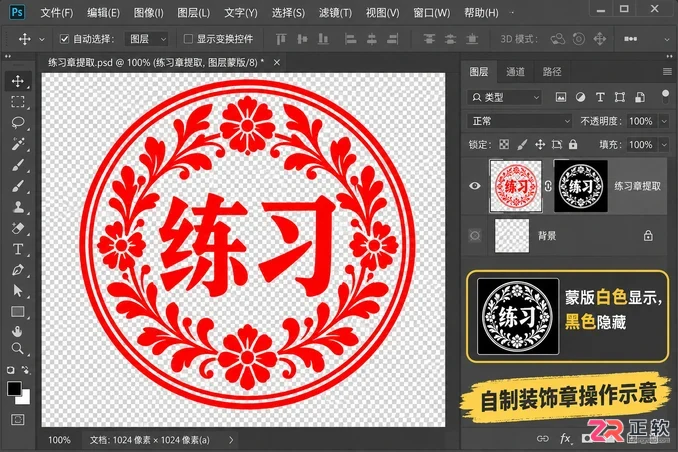Open the layers panel menu icon
This screenshot has width=678, height=452.
(x=667, y=71)
